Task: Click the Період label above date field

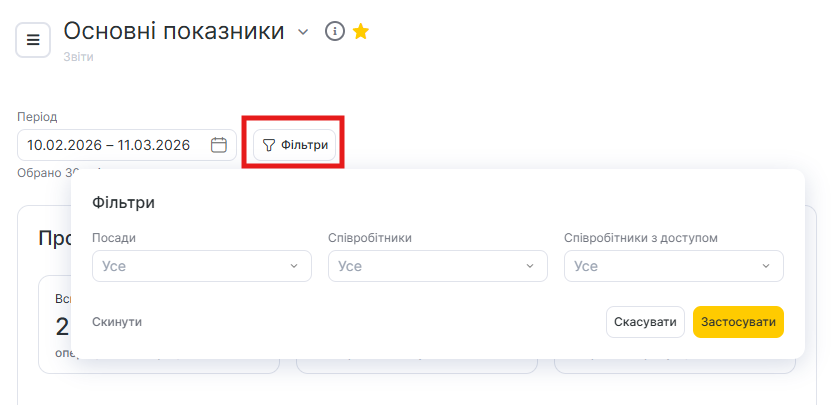Action: pos(37,117)
